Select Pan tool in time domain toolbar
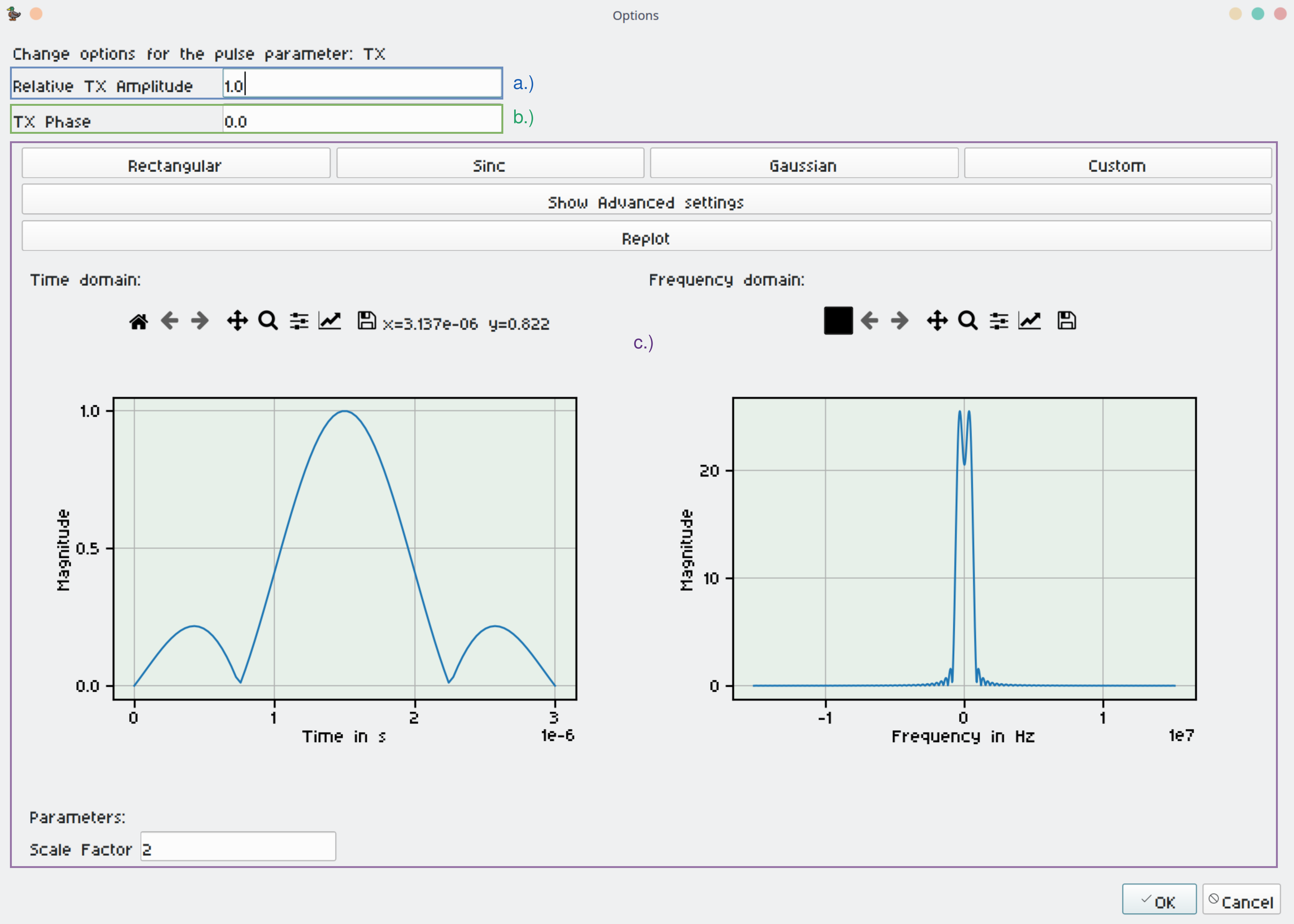The height and width of the screenshot is (924, 1294). 237,321
